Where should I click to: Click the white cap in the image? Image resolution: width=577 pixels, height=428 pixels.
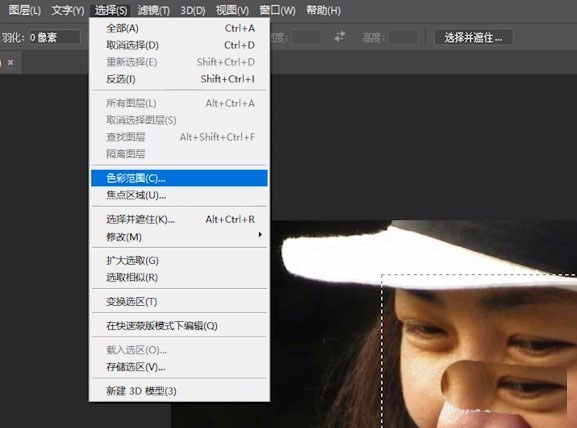coord(405,258)
